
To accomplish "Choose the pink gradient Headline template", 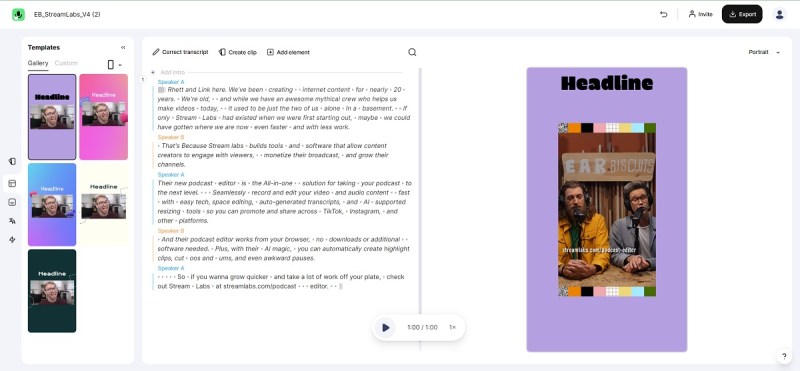I will click(x=104, y=117).
